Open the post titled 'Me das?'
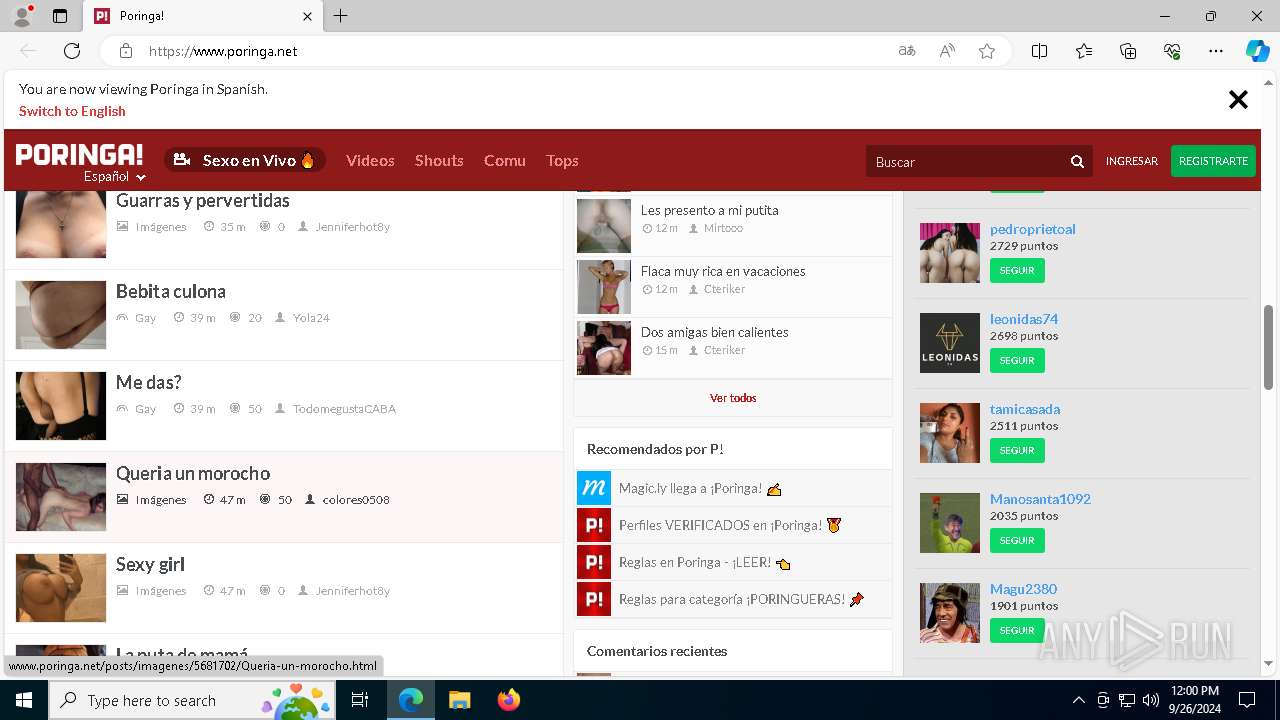 (x=149, y=382)
